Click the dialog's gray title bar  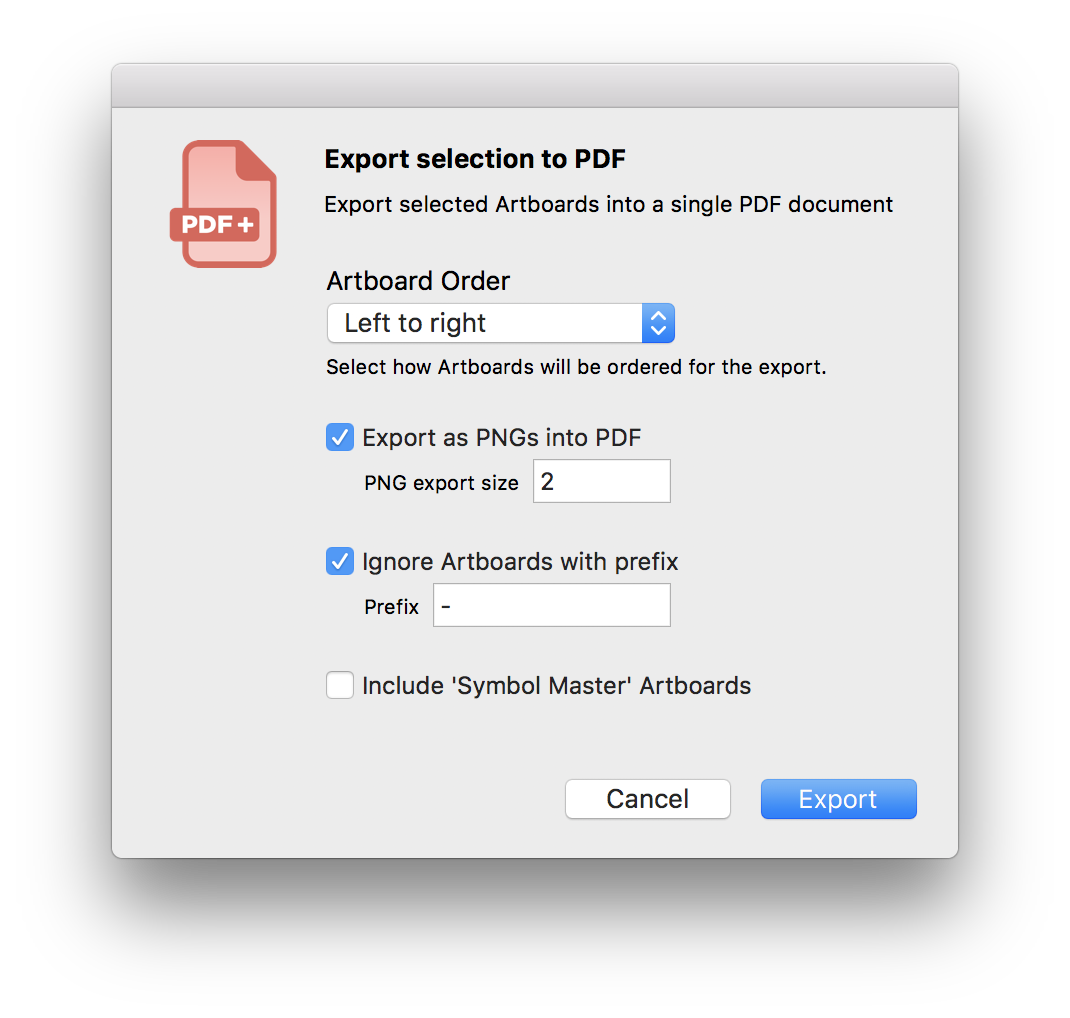pos(535,85)
